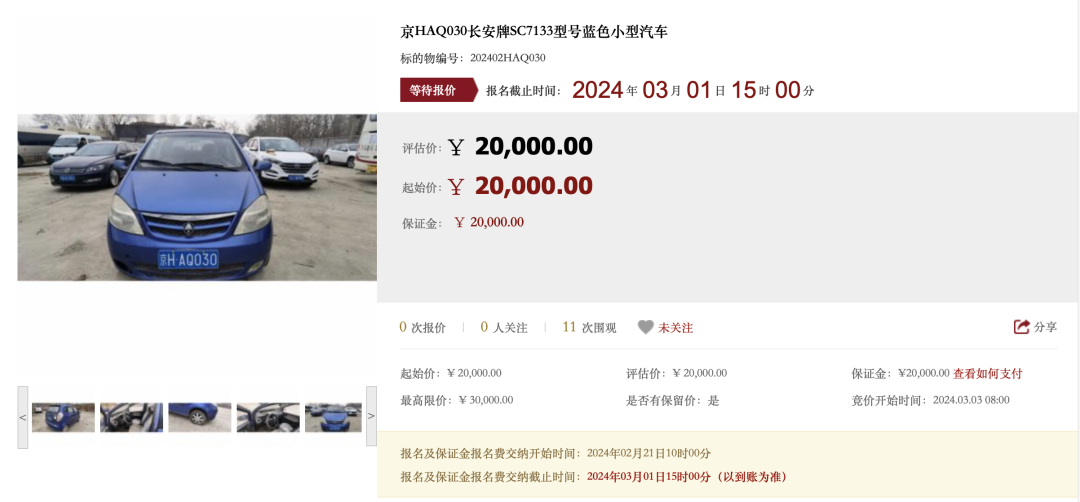The image size is (1080, 502).
Task: Click the 0 次报价 bid count
Action: 422,327
